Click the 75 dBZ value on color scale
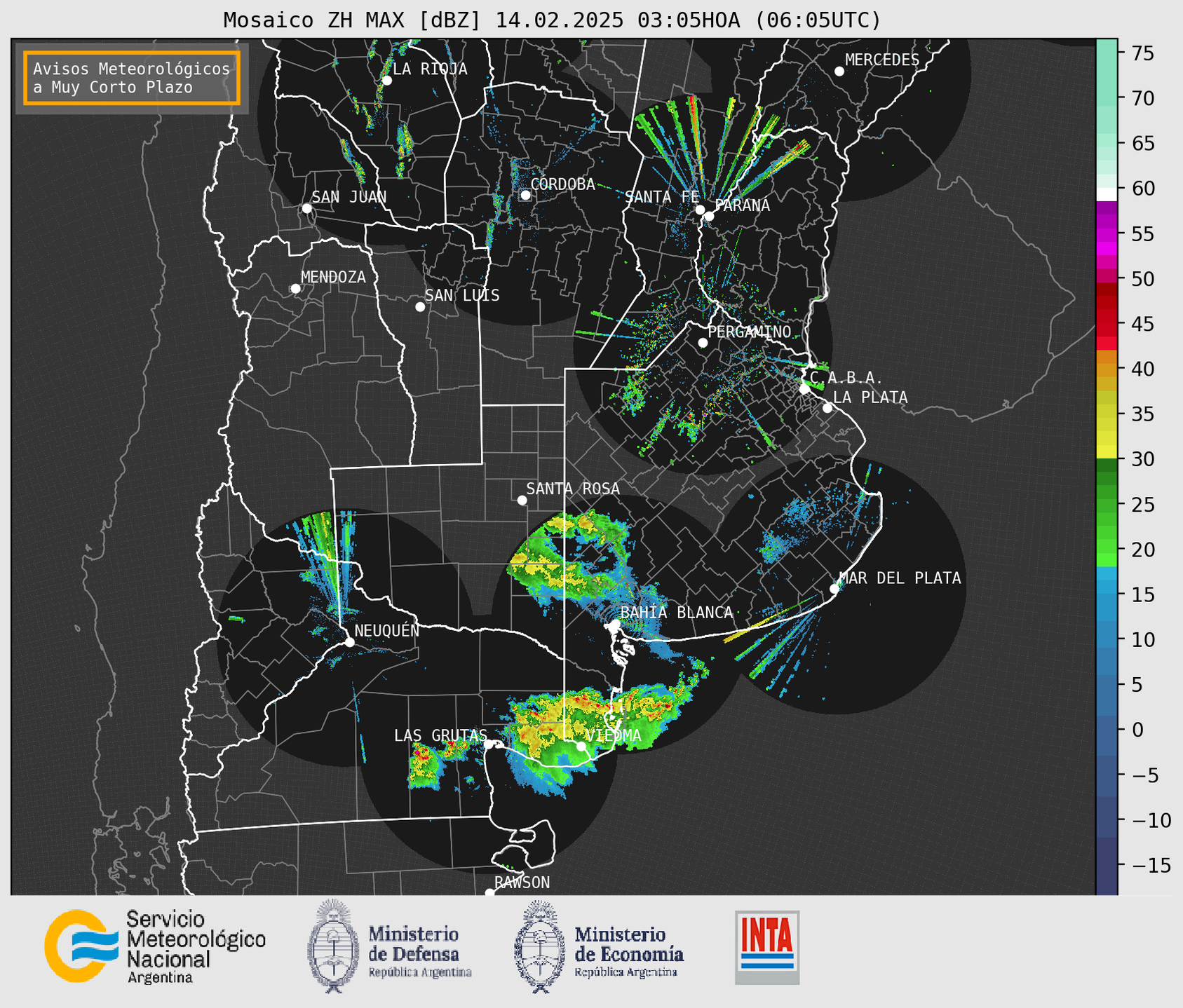Screen dimensions: 1183x1008 pyautogui.click(x=1142, y=53)
